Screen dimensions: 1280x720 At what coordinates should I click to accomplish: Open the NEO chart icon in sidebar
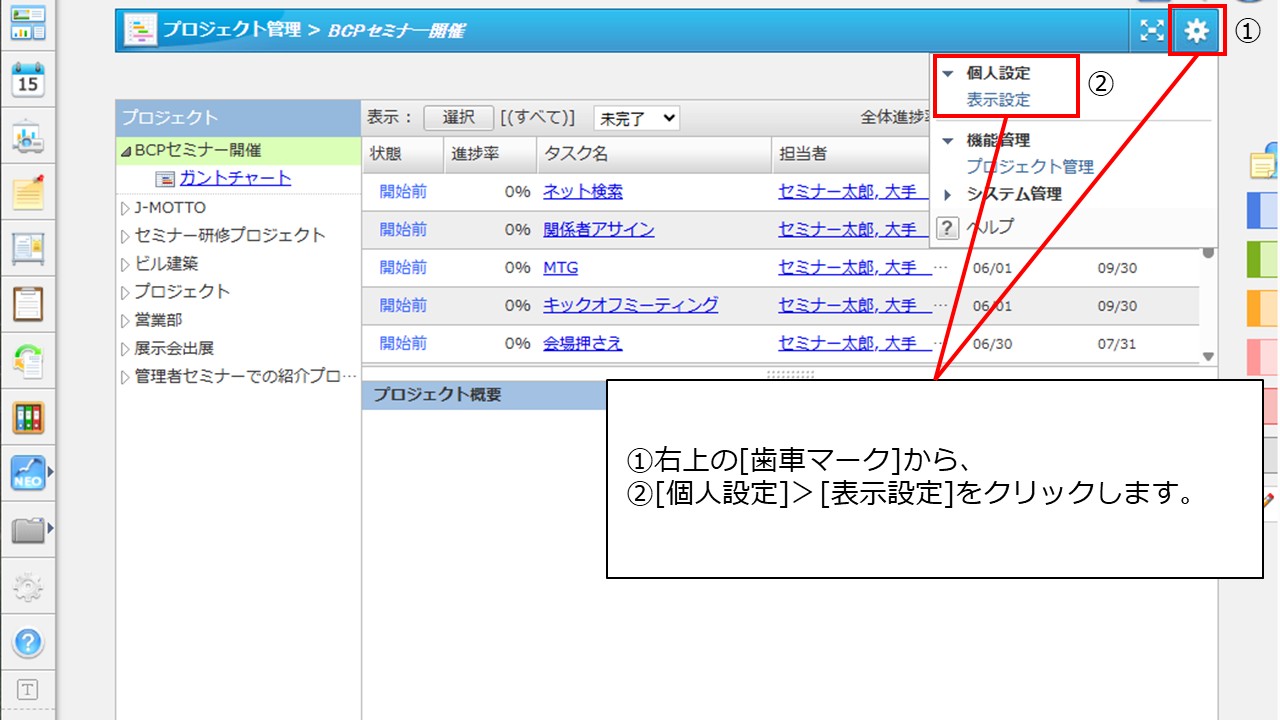pyautogui.click(x=28, y=473)
